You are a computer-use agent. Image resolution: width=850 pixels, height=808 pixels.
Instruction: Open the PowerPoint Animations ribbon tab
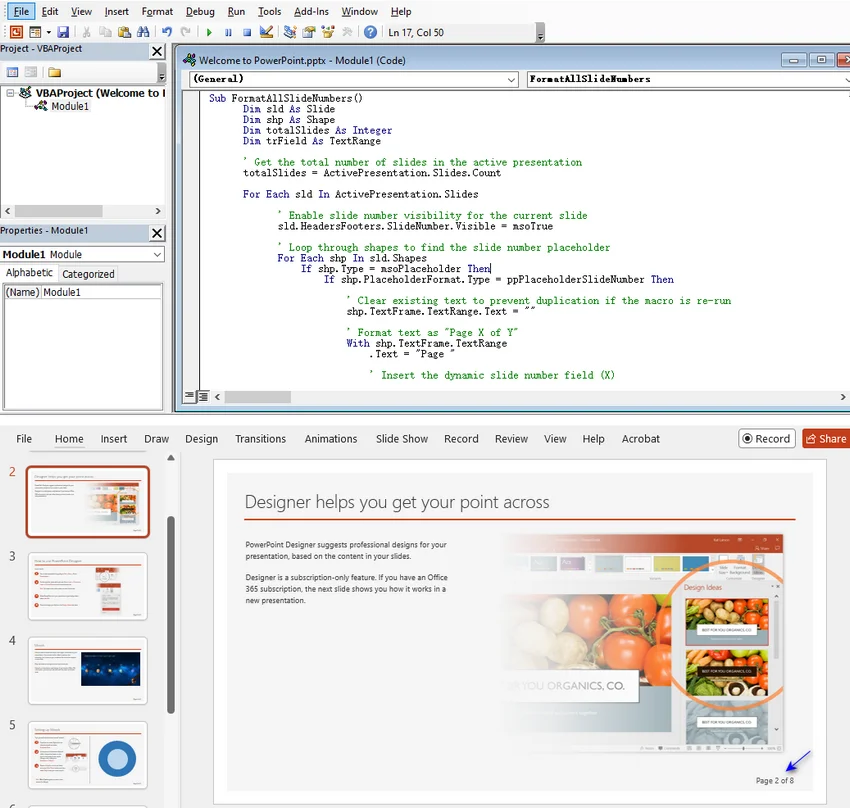click(x=331, y=439)
